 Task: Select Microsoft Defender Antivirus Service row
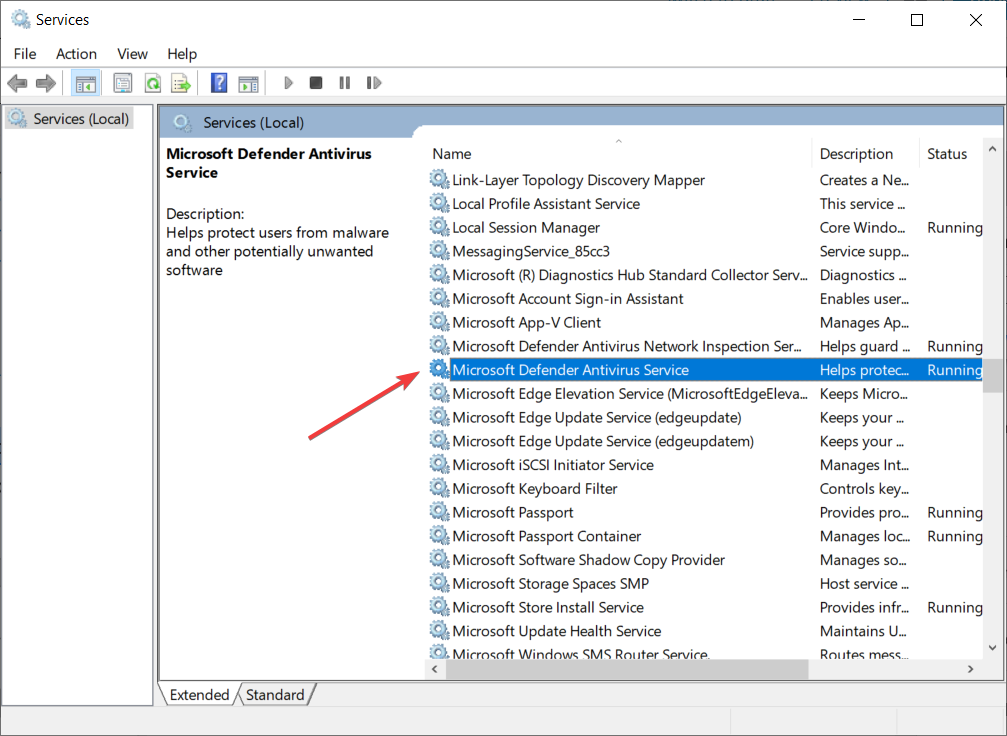tap(705, 371)
